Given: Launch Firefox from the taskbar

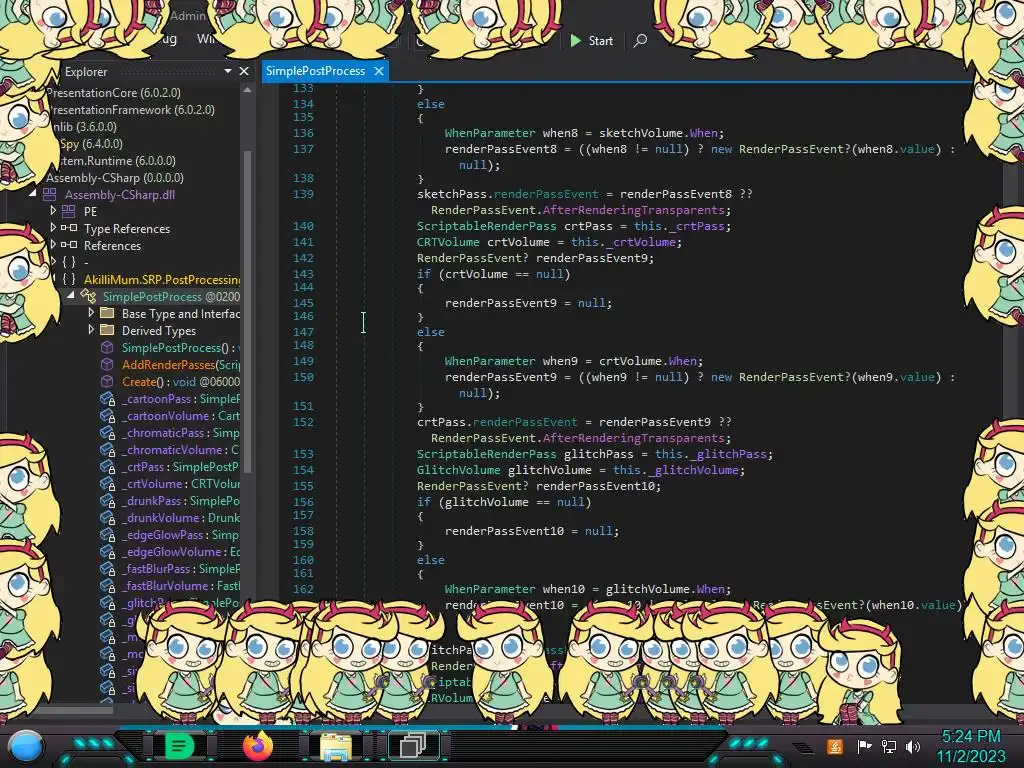Looking at the screenshot, I should [x=257, y=746].
